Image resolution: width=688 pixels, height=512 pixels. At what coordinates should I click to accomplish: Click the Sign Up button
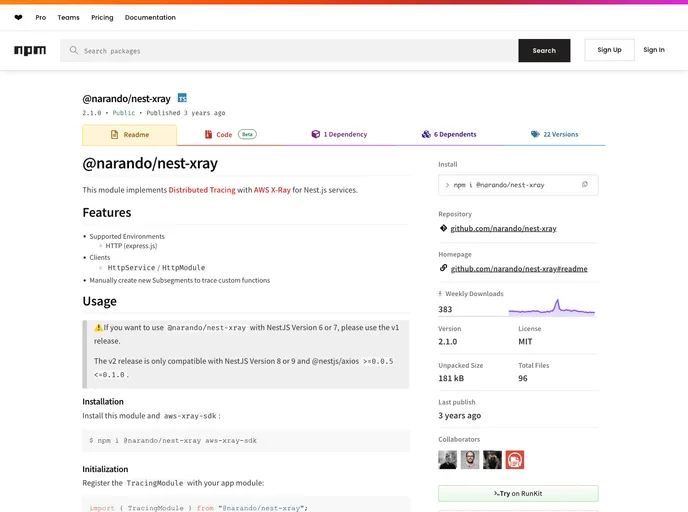coord(609,50)
